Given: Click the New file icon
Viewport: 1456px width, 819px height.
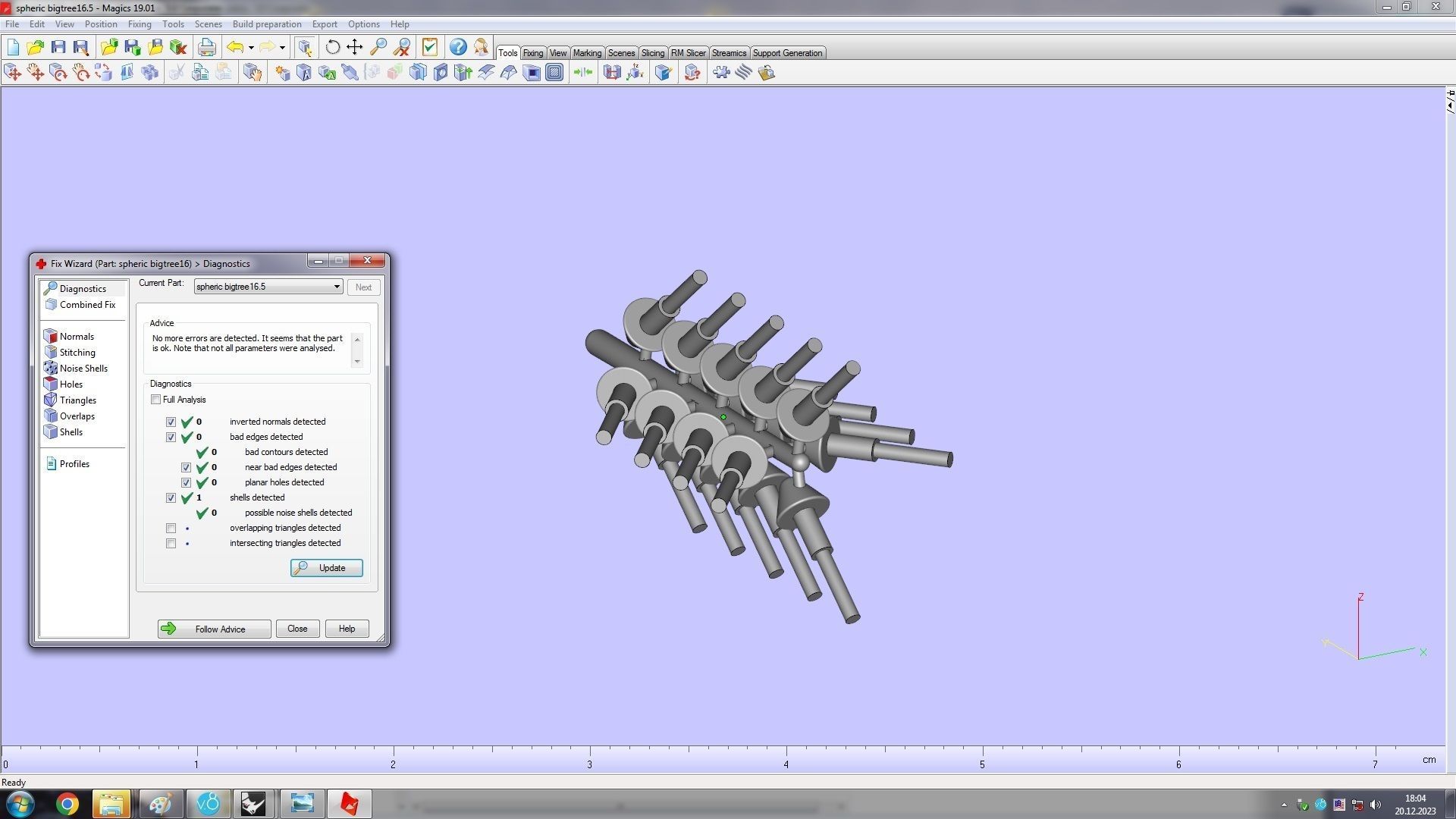Looking at the screenshot, I should (13, 48).
